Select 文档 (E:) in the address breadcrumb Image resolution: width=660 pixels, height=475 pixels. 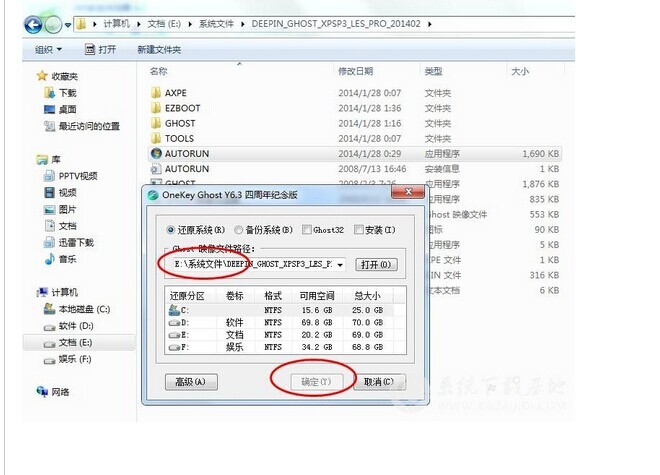coord(164,24)
